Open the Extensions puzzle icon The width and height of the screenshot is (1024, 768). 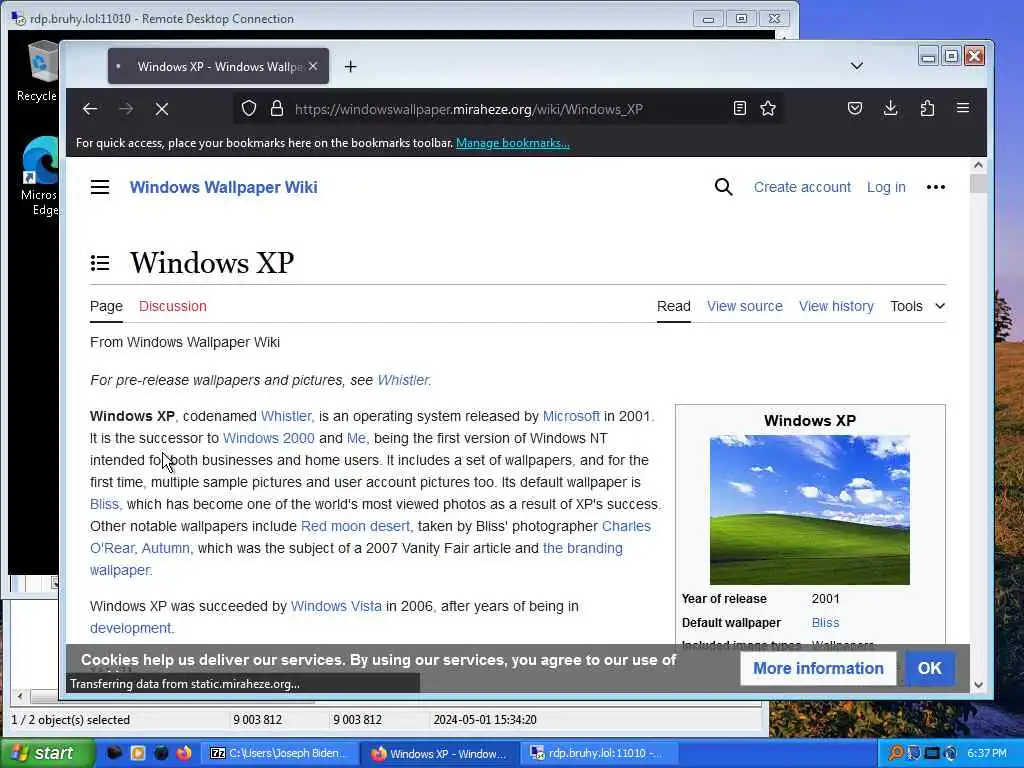pos(927,108)
